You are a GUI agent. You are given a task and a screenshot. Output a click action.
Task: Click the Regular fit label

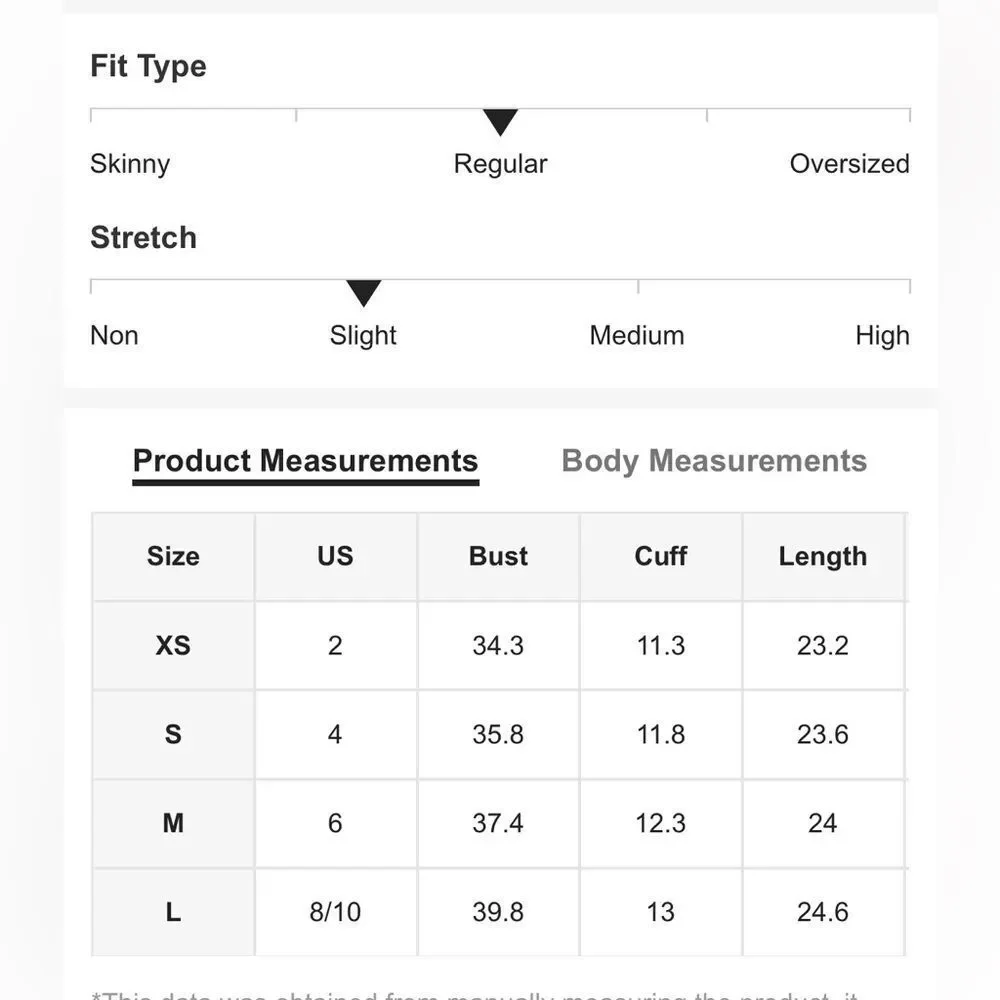pyautogui.click(x=501, y=165)
